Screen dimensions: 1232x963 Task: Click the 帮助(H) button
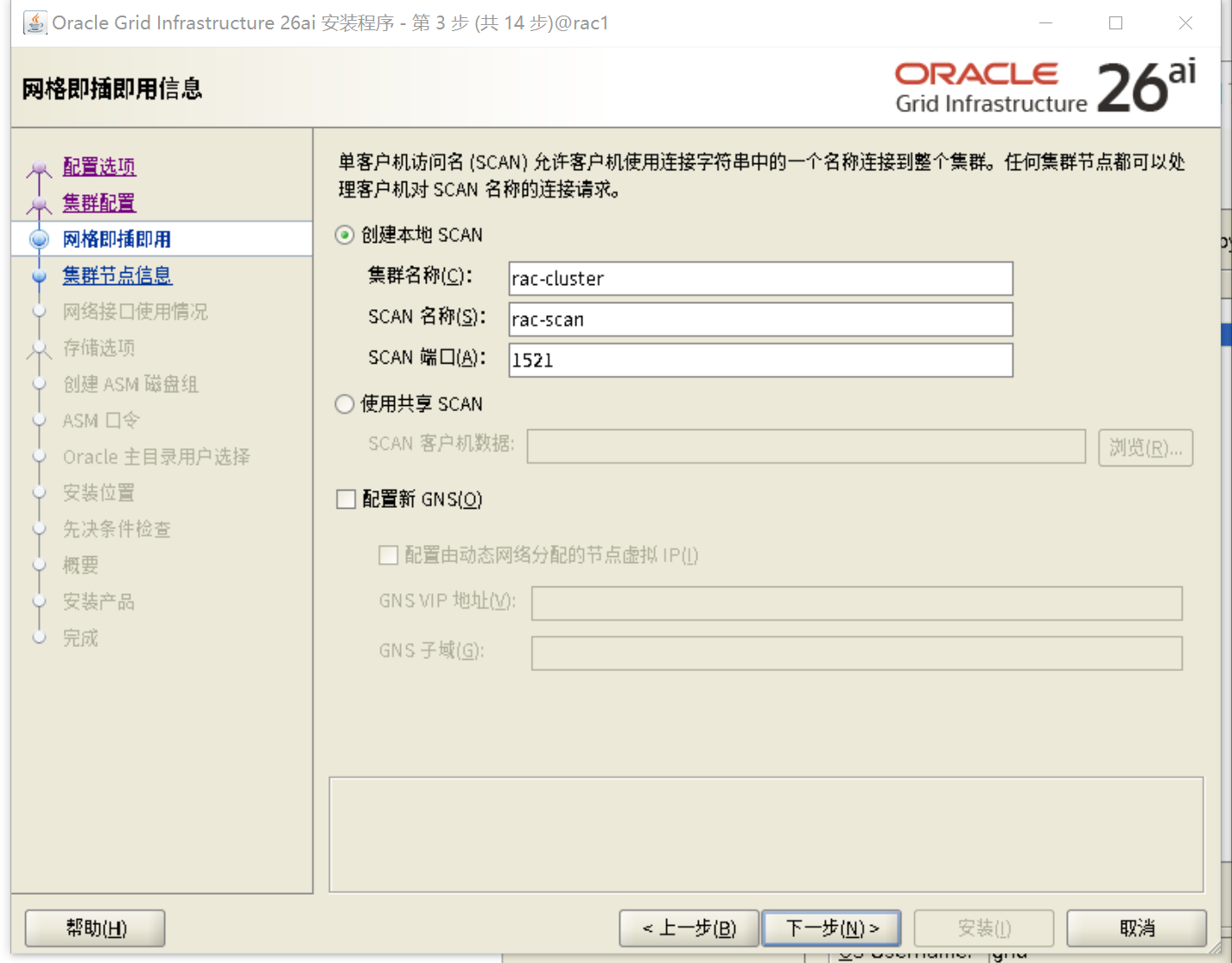click(95, 928)
